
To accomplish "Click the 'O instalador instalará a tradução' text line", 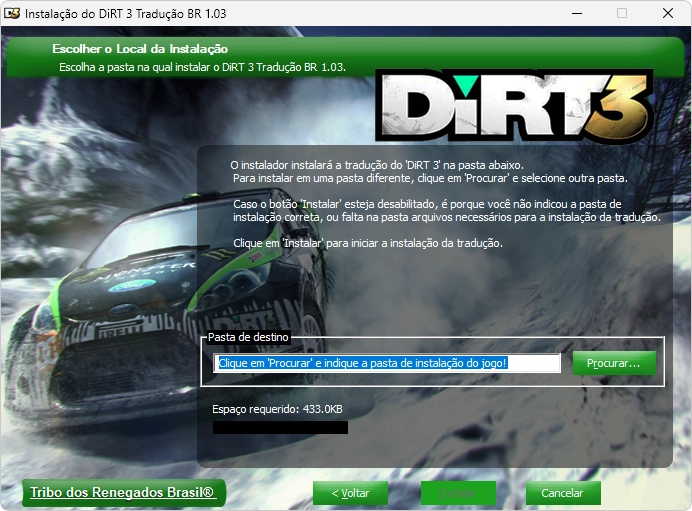I will point(377,165).
